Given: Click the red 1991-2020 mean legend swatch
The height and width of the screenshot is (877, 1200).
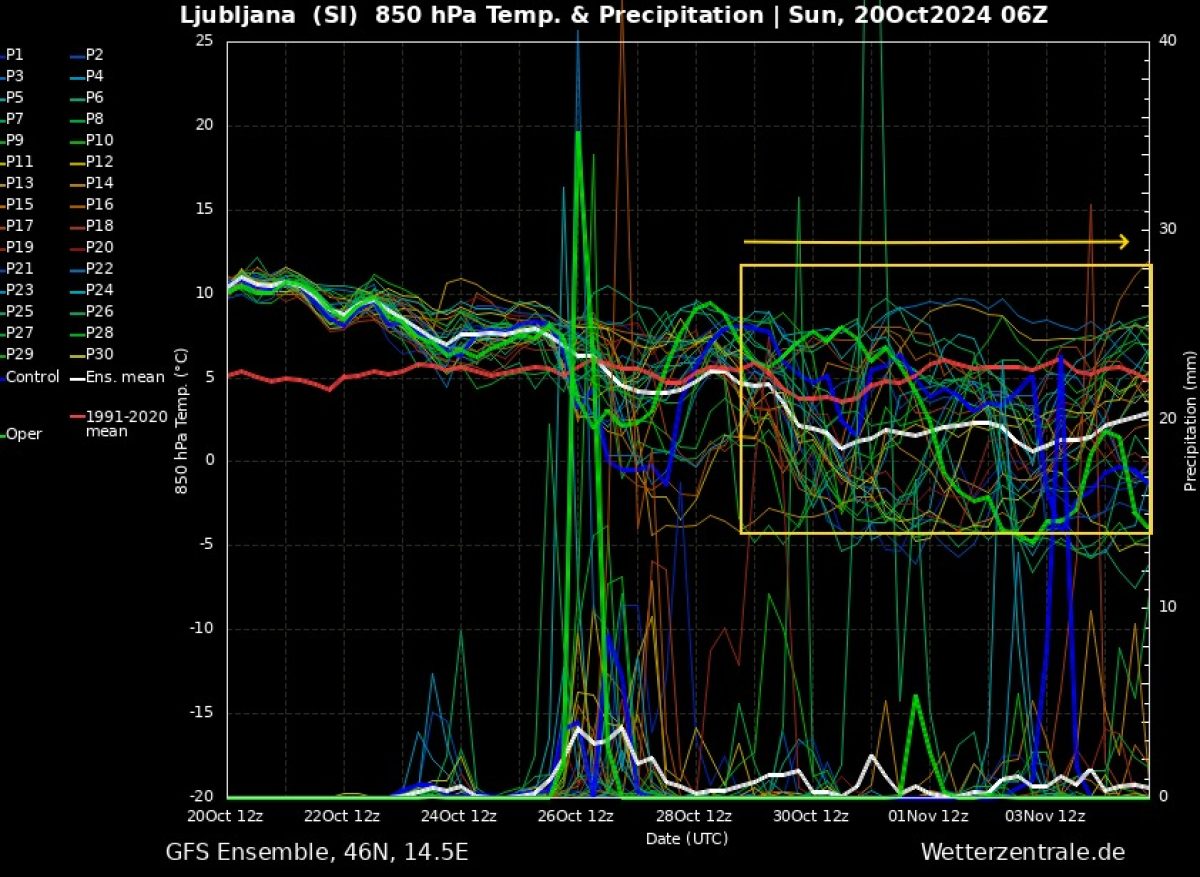Looking at the screenshot, I should tap(76, 416).
